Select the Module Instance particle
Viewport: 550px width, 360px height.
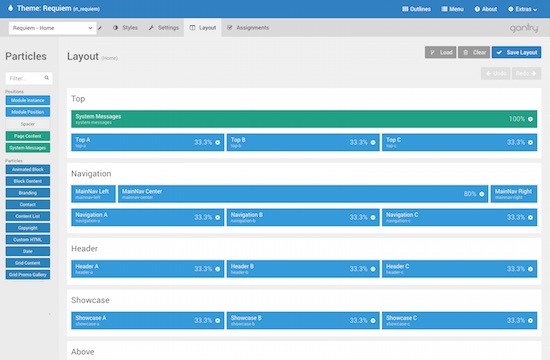(28, 100)
